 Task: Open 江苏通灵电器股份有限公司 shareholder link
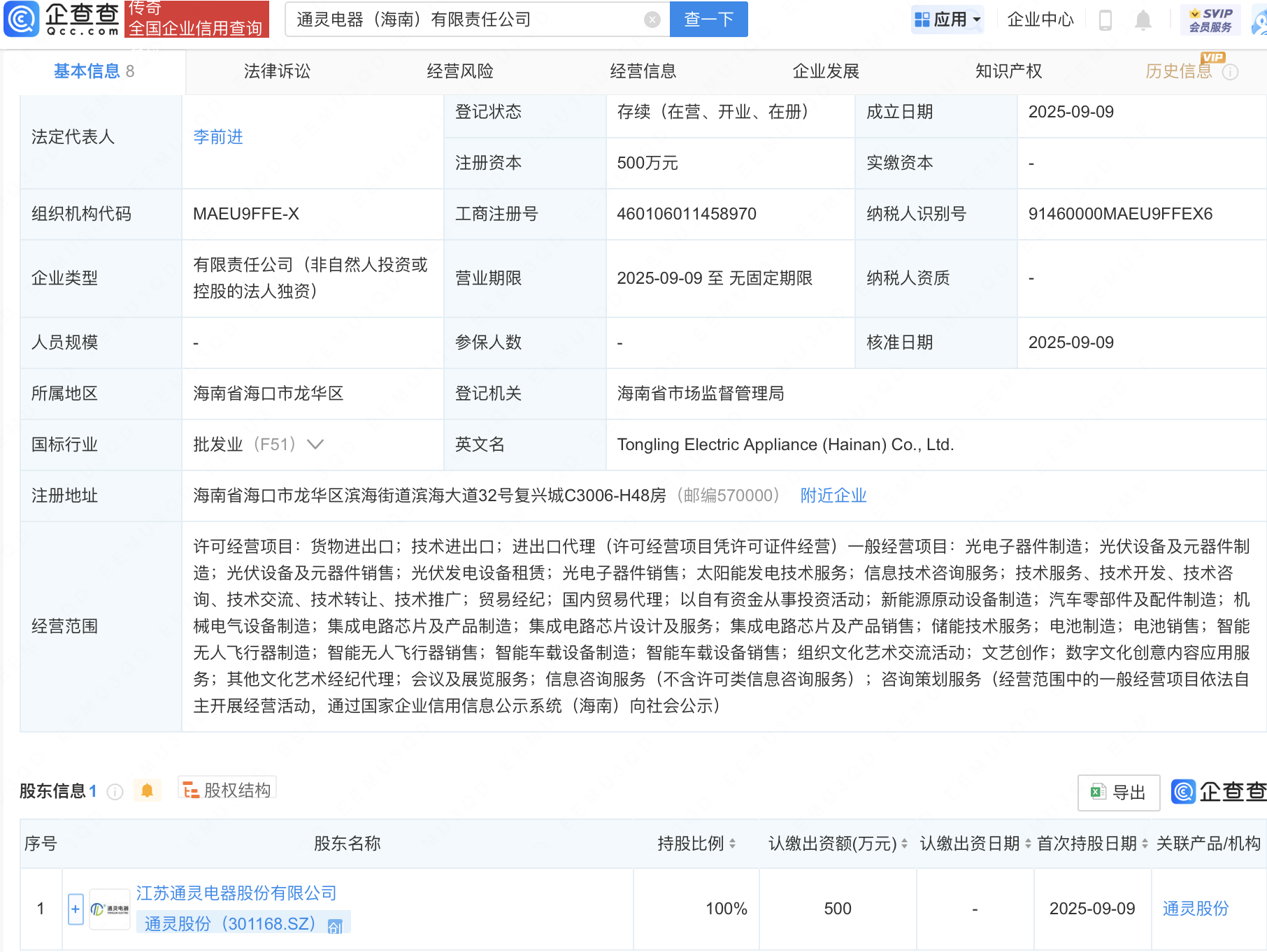click(236, 893)
